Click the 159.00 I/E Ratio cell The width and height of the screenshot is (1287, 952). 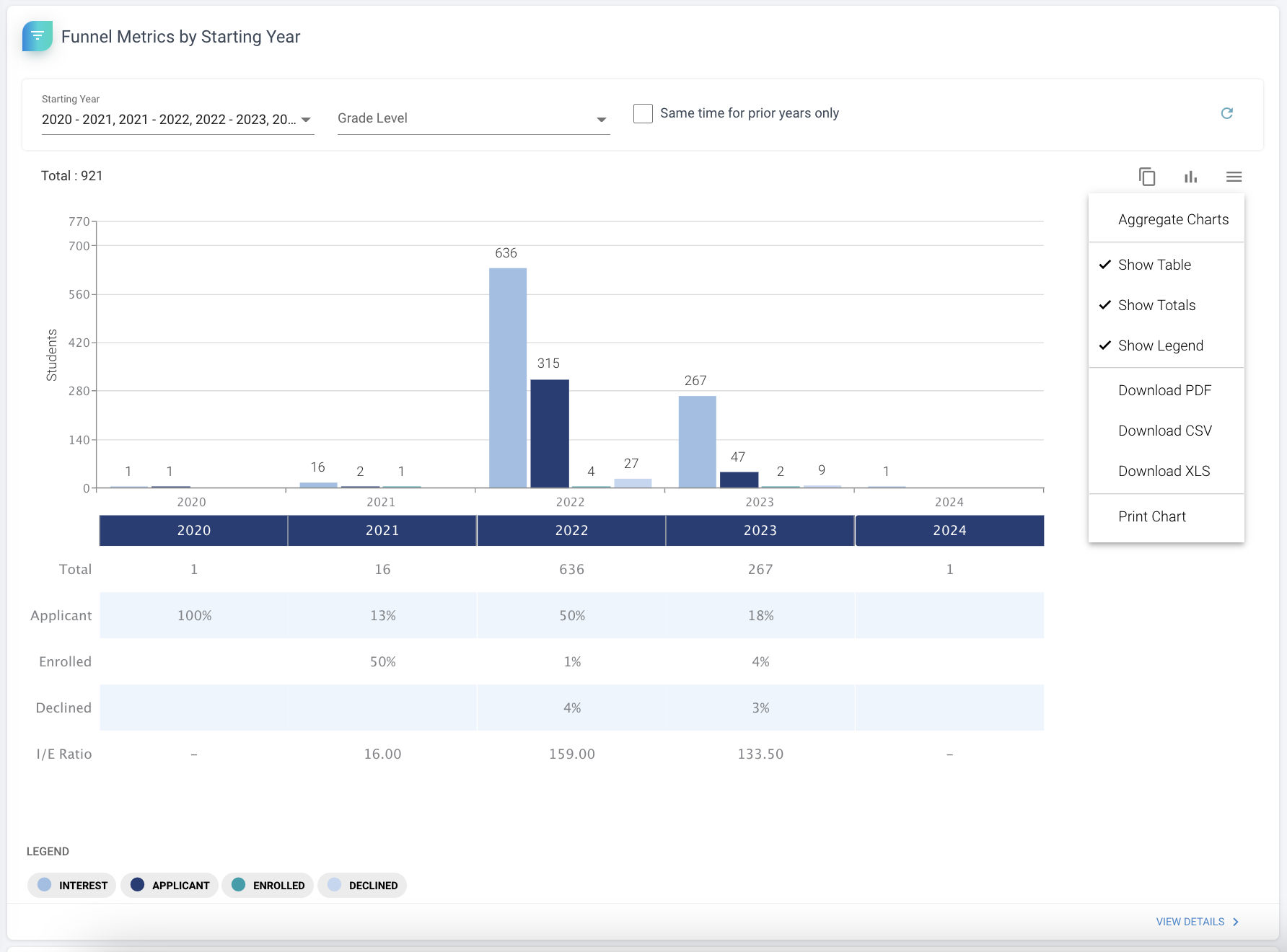(x=571, y=754)
